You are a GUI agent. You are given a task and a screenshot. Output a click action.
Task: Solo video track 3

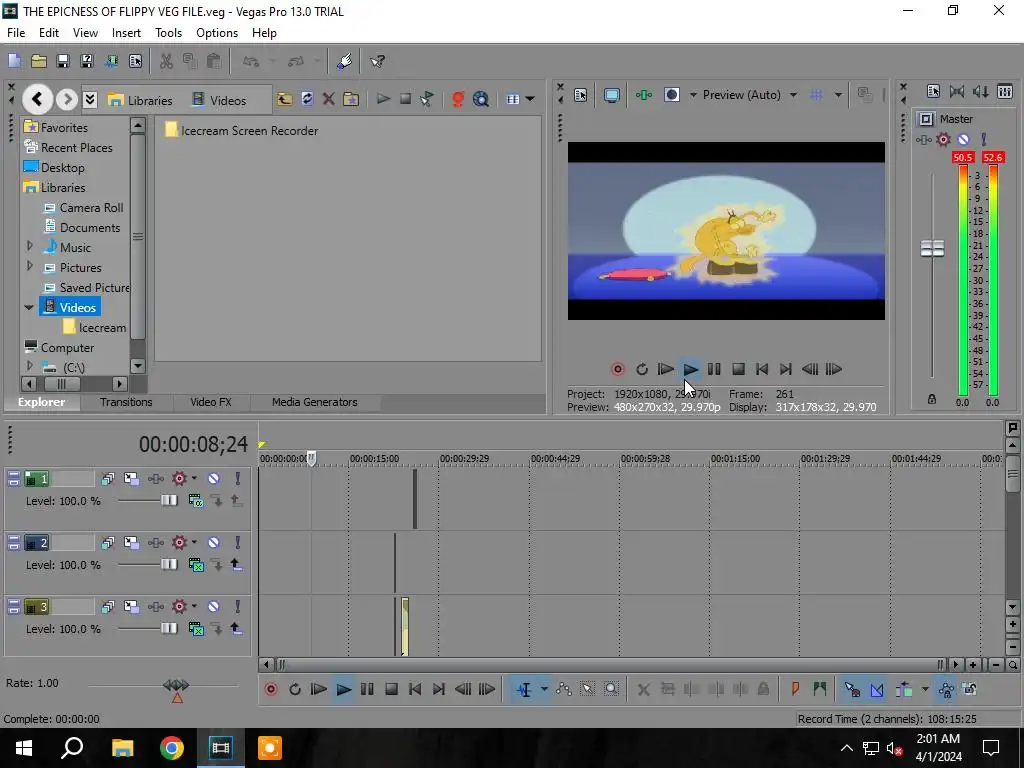coord(238,607)
